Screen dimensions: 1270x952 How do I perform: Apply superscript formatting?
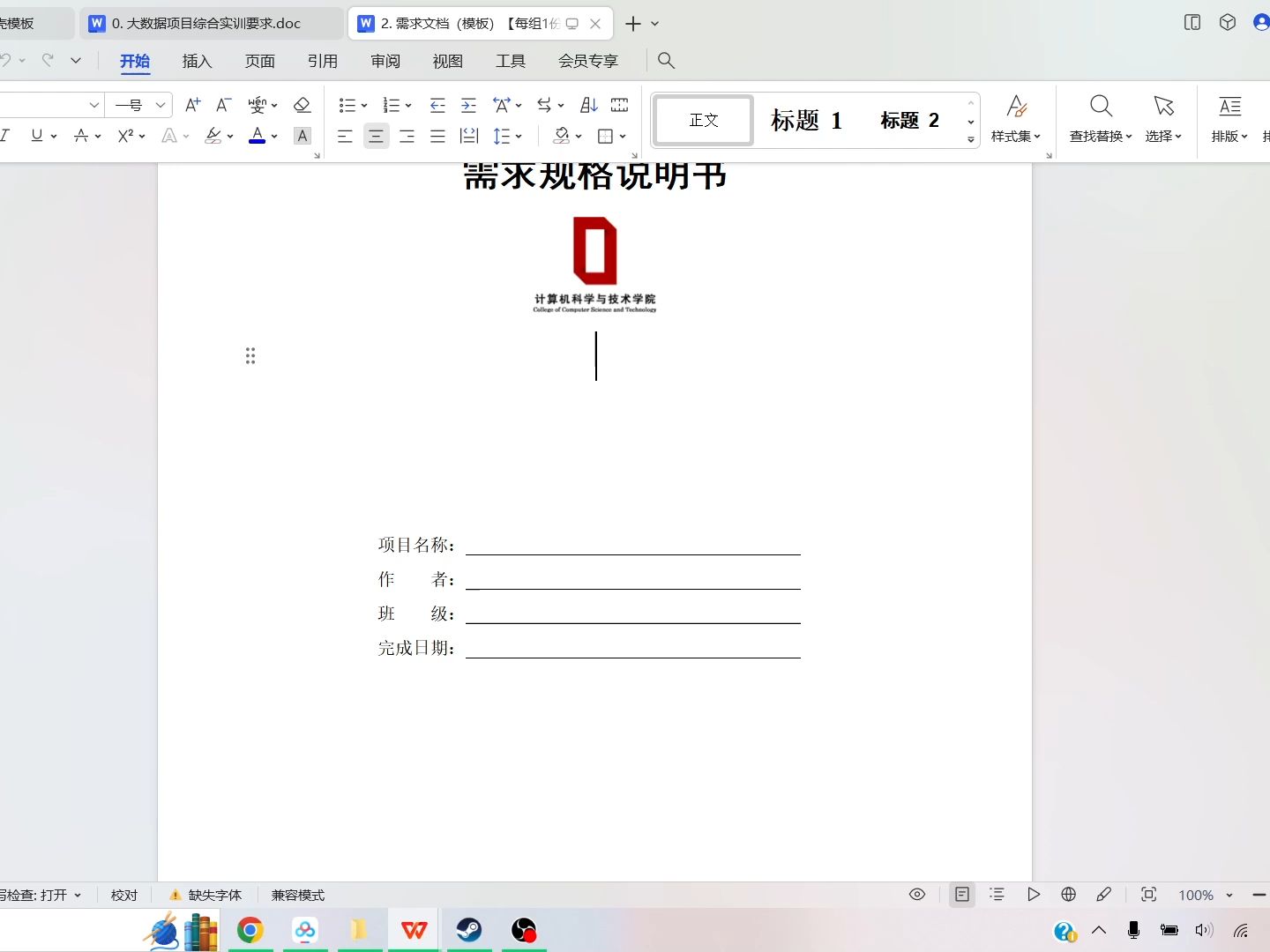click(x=125, y=136)
